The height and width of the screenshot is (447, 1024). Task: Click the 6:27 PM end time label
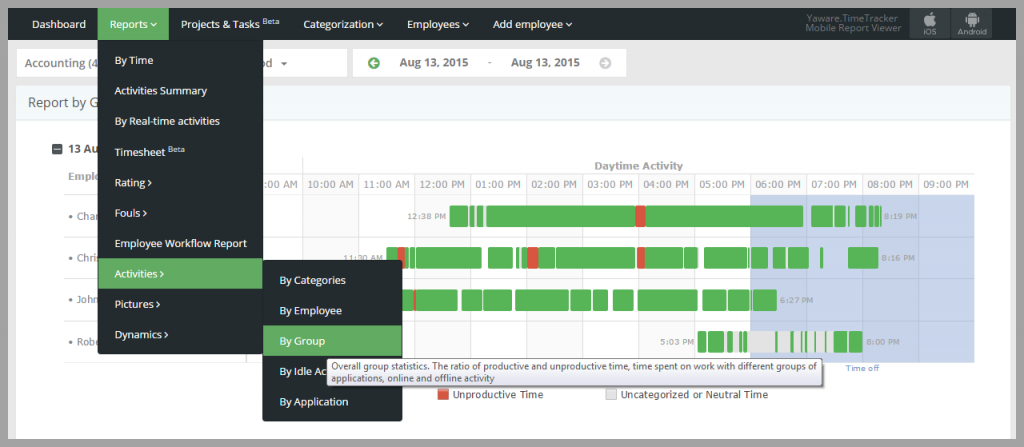(796, 301)
